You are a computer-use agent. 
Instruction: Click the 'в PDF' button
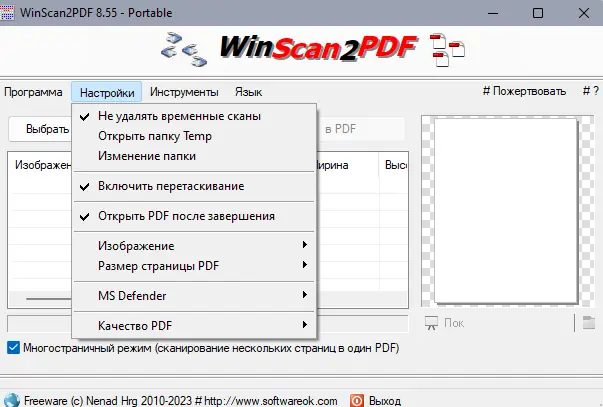pos(361,129)
